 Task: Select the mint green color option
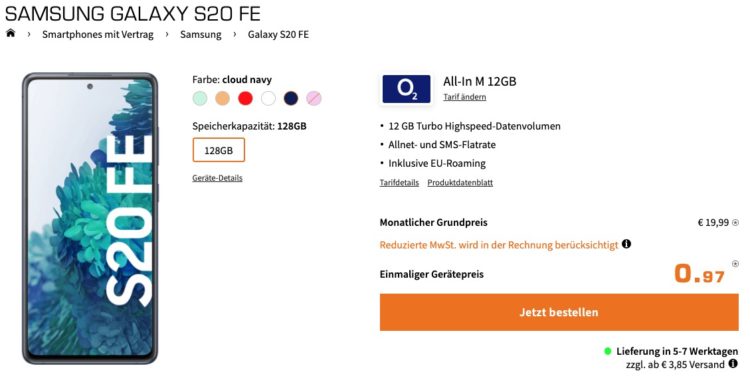200,99
